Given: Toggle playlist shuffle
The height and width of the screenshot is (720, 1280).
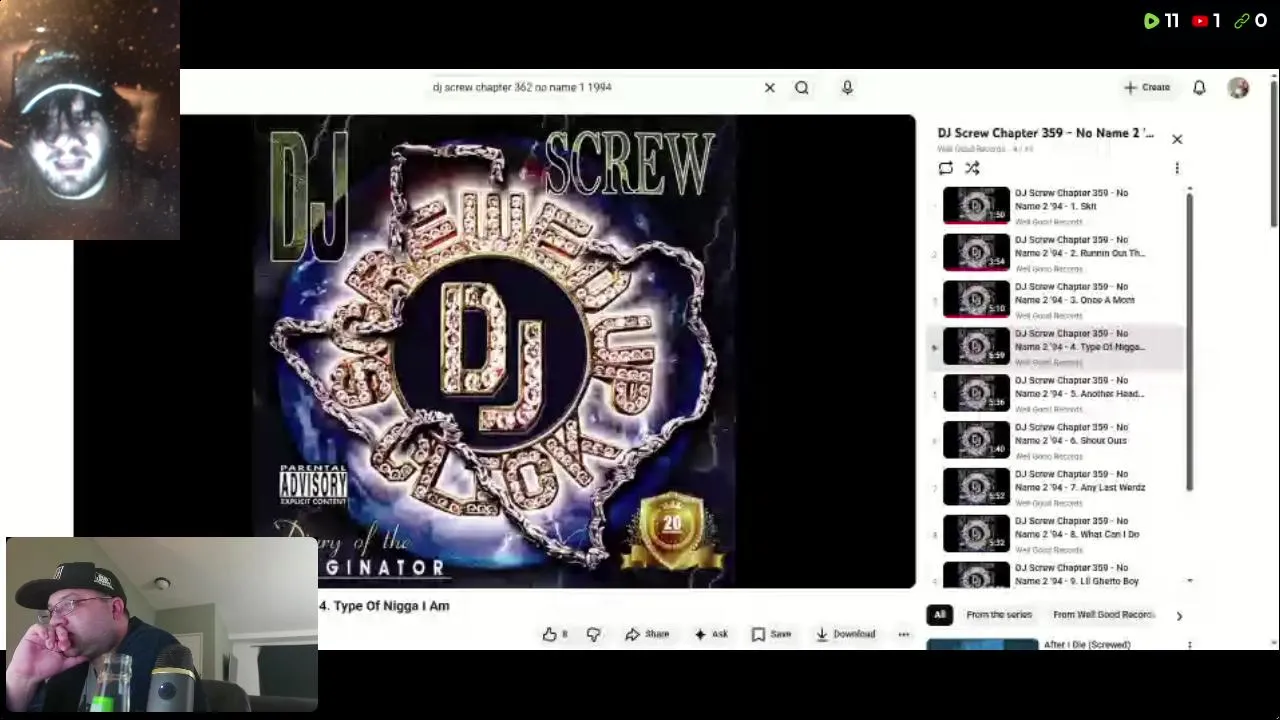Looking at the screenshot, I should 972,168.
